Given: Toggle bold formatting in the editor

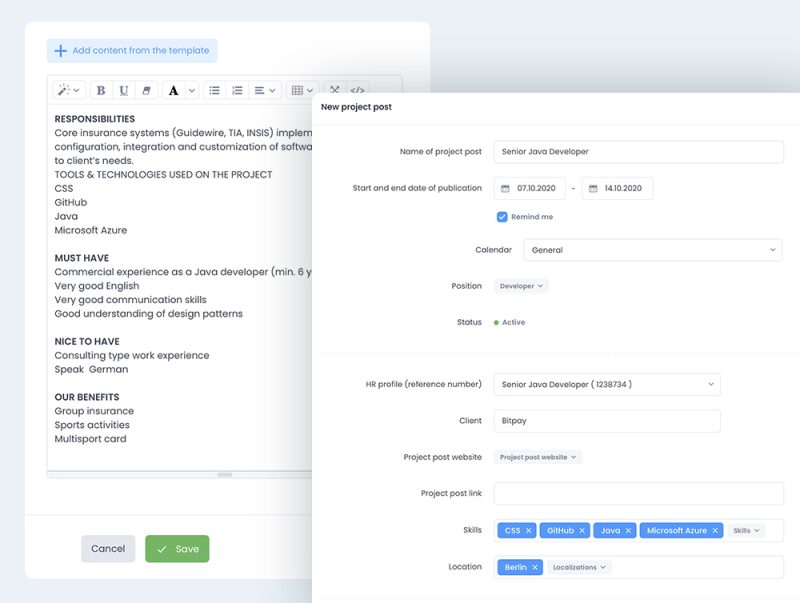Looking at the screenshot, I should click(x=101, y=90).
